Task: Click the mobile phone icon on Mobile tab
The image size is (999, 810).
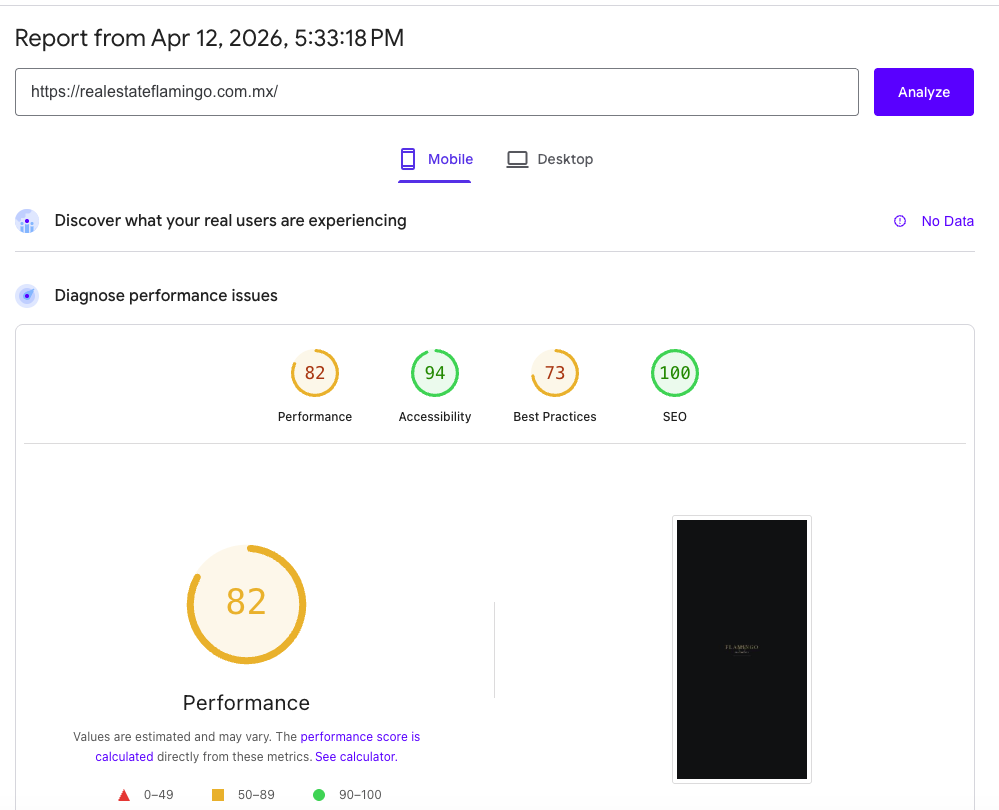Action: click(x=407, y=158)
